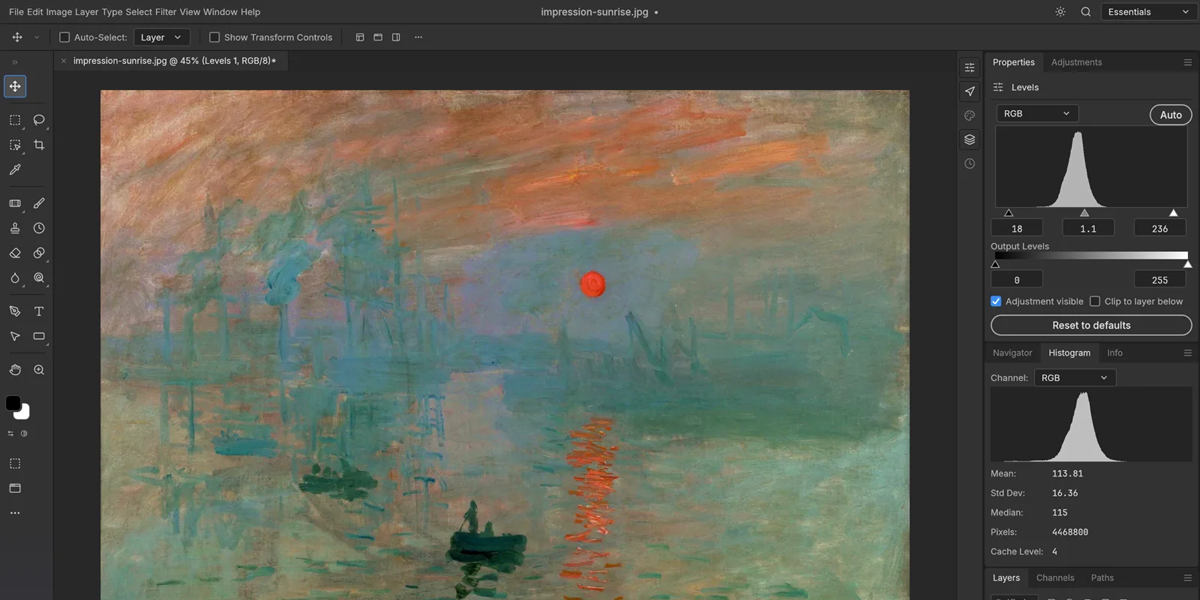Switch to the Adjustments tab
1200x600 pixels.
1076,62
